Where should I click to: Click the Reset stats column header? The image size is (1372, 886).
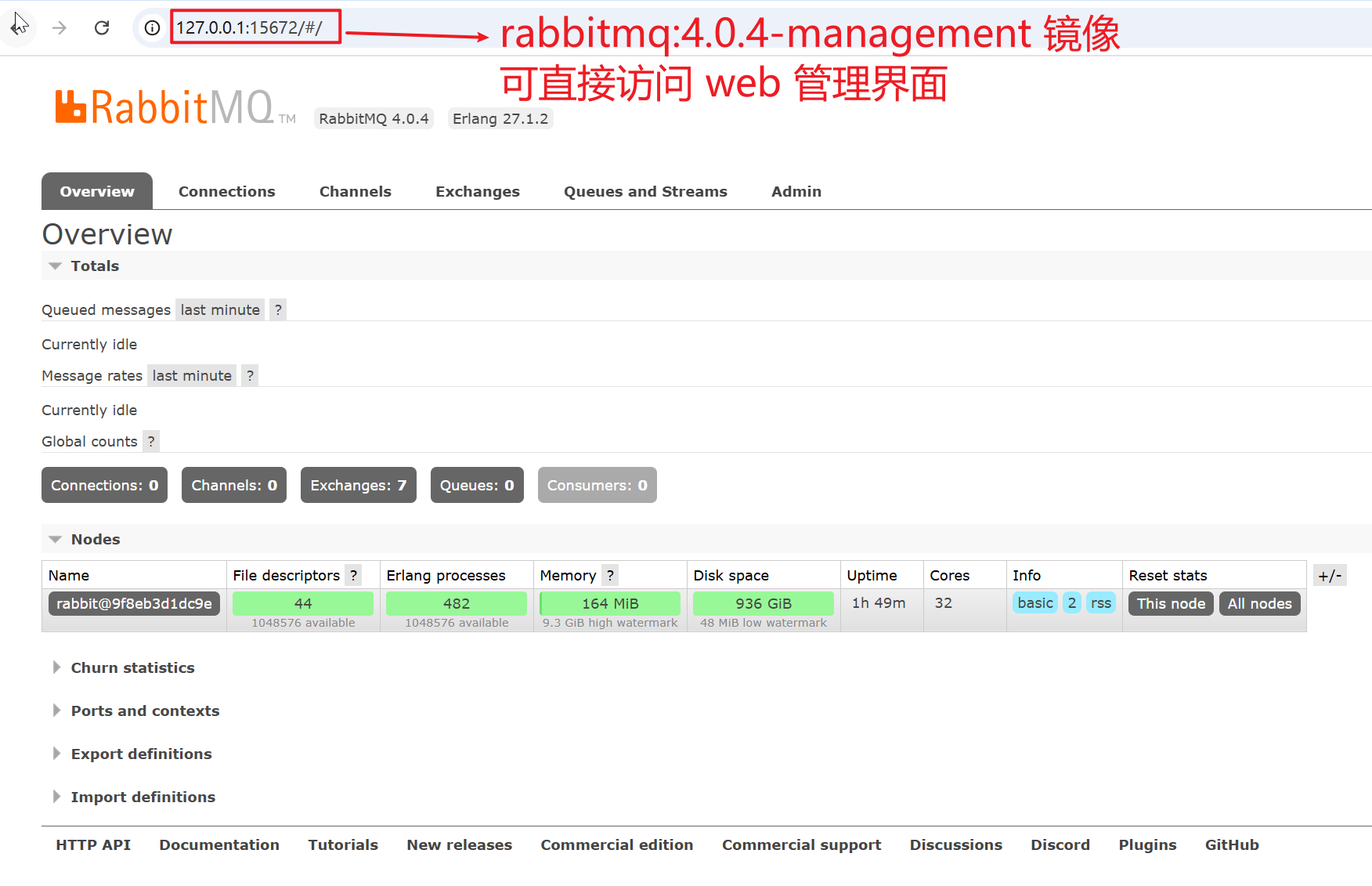1168,575
